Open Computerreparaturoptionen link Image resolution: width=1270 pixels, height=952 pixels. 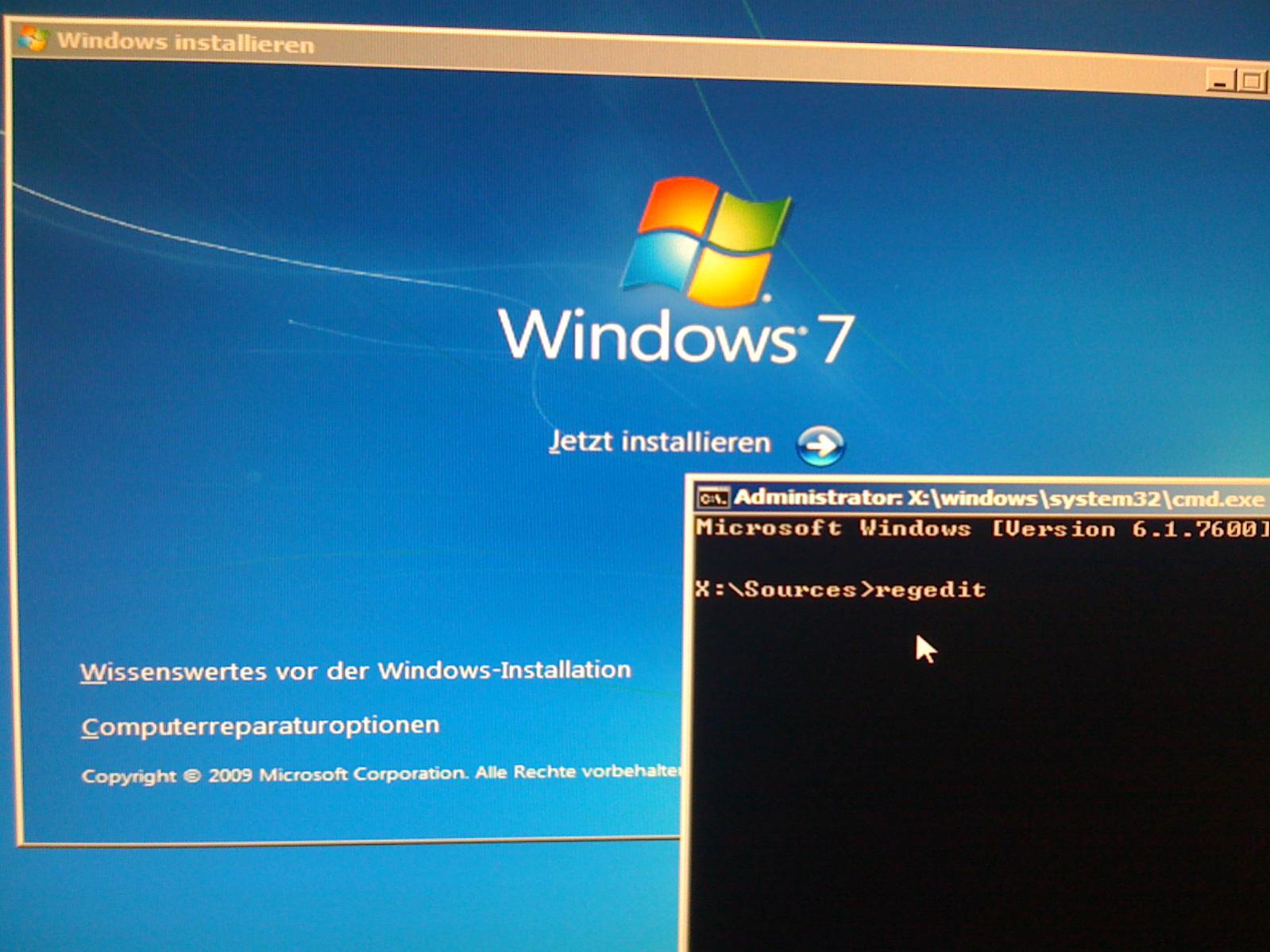coord(261,727)
